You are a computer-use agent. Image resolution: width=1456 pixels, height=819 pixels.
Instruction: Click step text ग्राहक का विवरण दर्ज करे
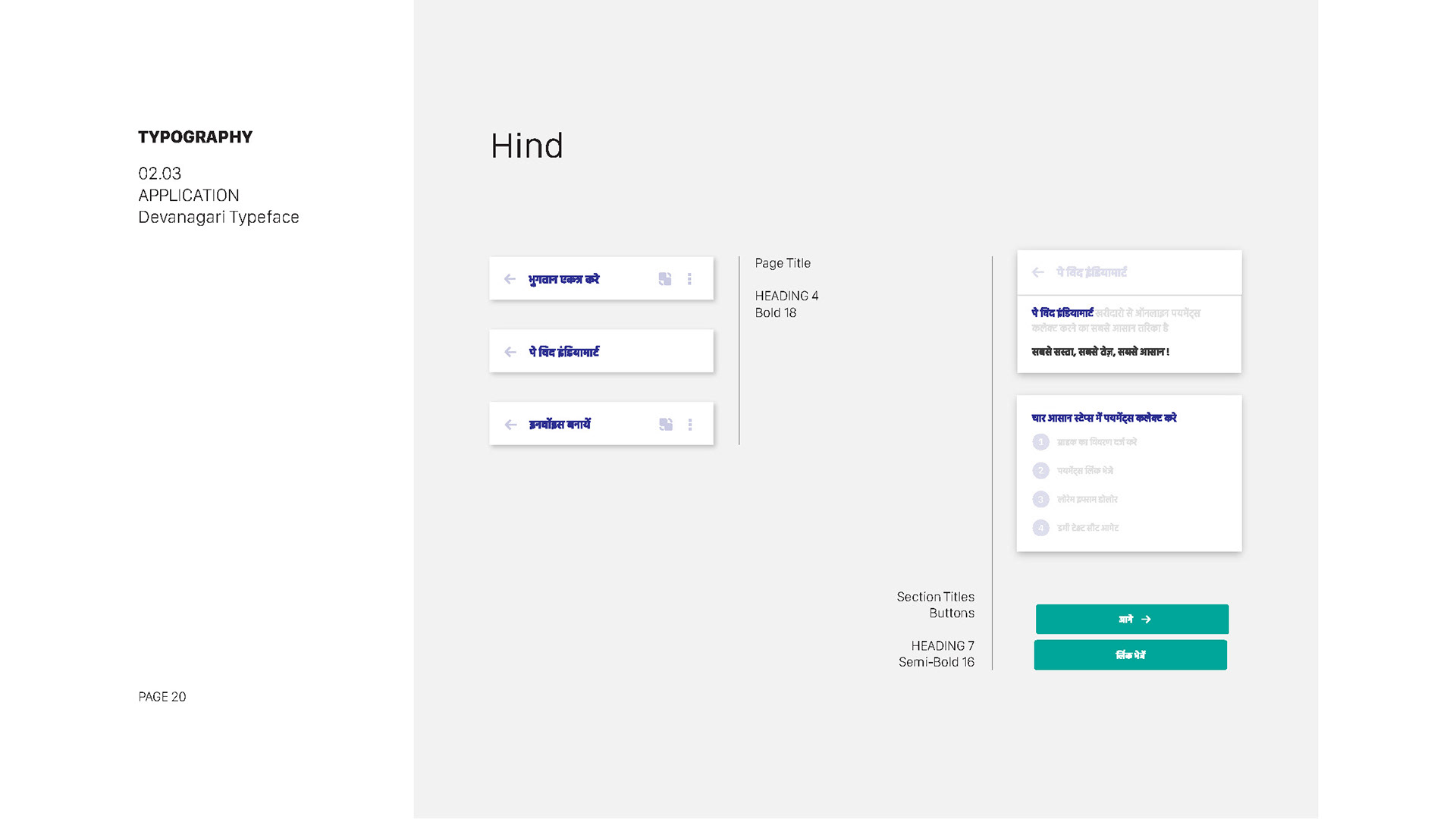1097,442
